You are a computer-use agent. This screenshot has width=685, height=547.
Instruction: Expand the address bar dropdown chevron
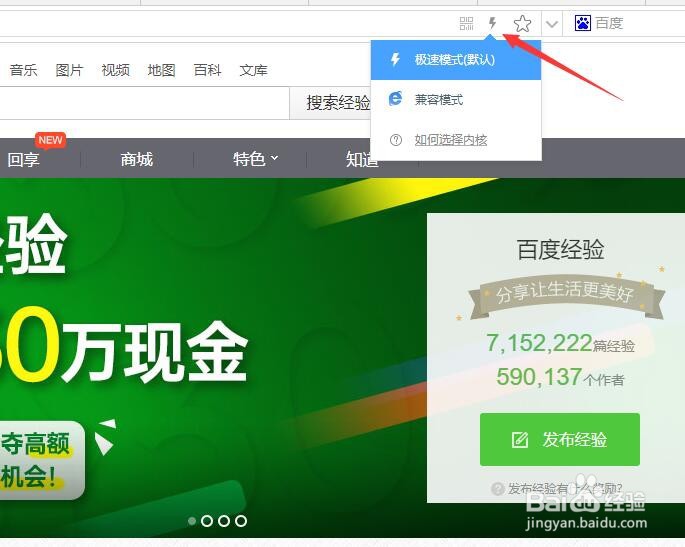pos(552,24)
